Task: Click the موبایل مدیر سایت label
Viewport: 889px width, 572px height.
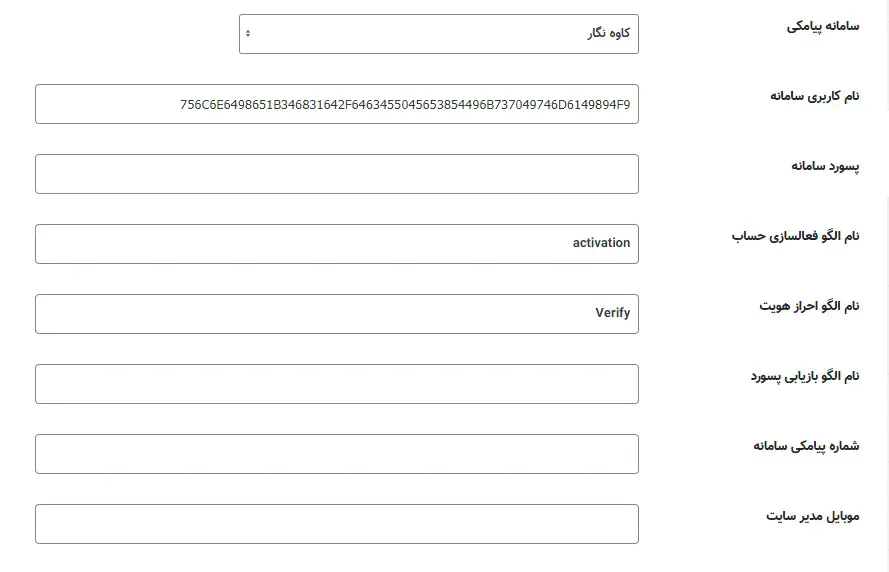Action: (x=812, y=516)
